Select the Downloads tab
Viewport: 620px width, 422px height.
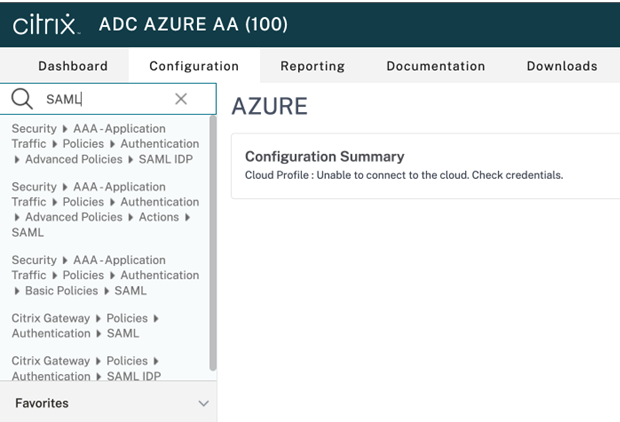562,66
